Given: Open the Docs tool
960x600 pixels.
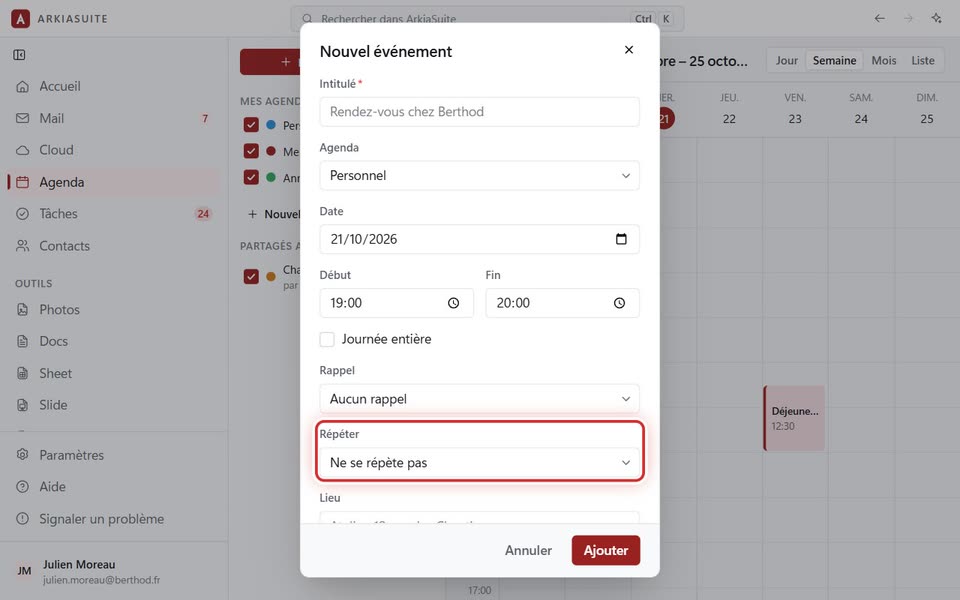Looking at the screenshot, I should [114, 341].
